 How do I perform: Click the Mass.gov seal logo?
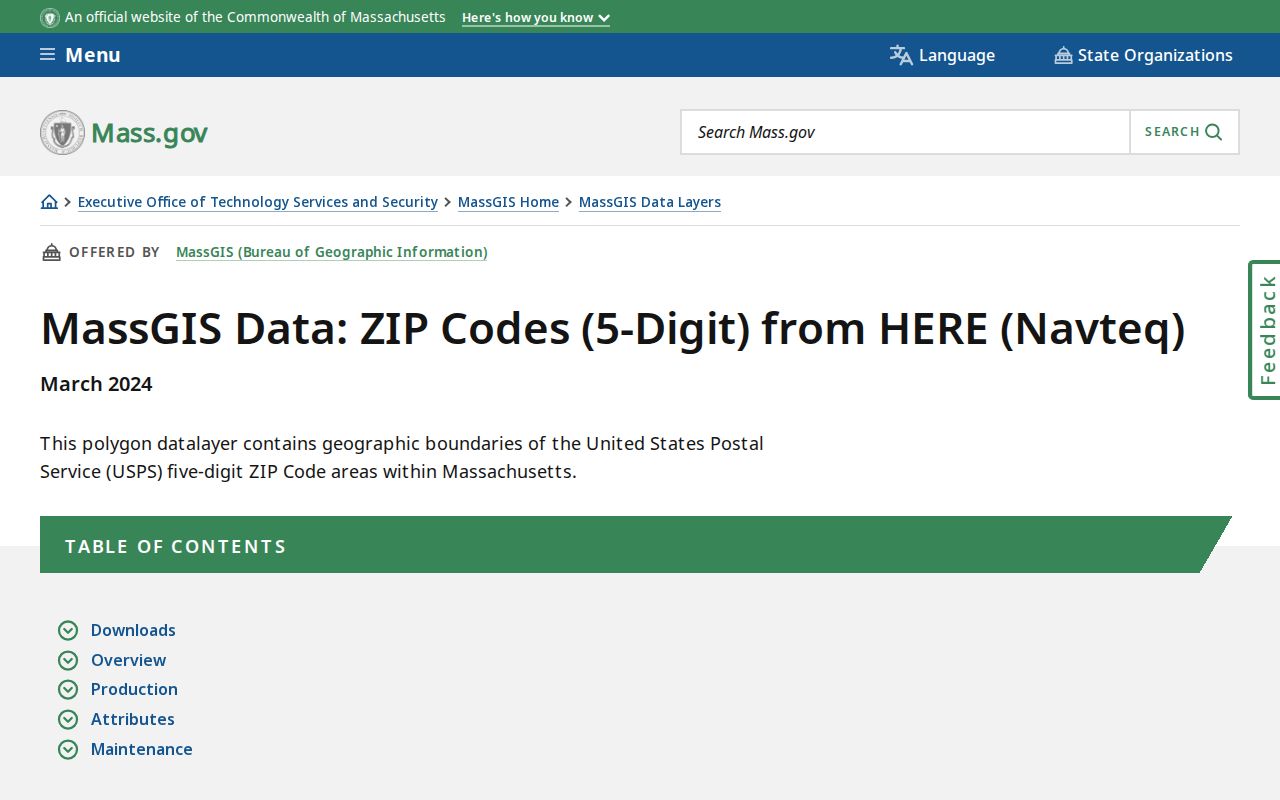62,132
